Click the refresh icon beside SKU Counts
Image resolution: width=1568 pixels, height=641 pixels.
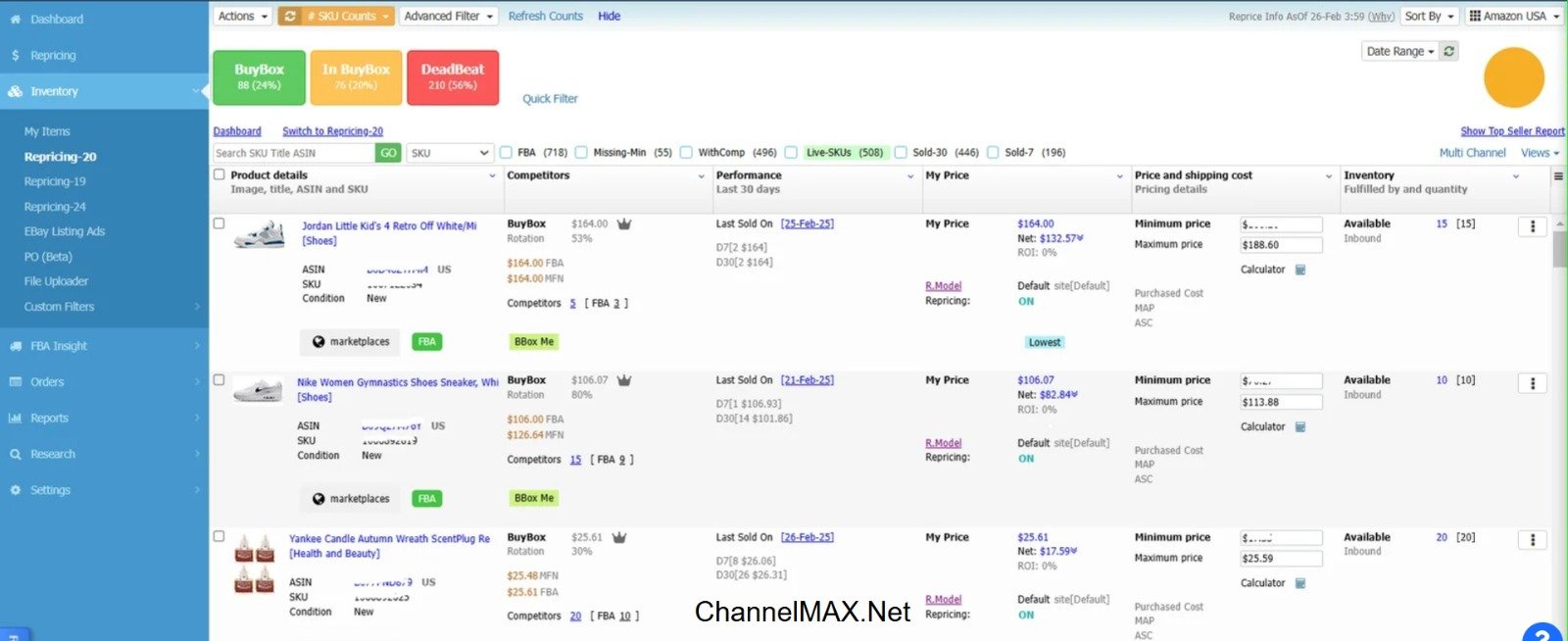(x=289, y=16)
